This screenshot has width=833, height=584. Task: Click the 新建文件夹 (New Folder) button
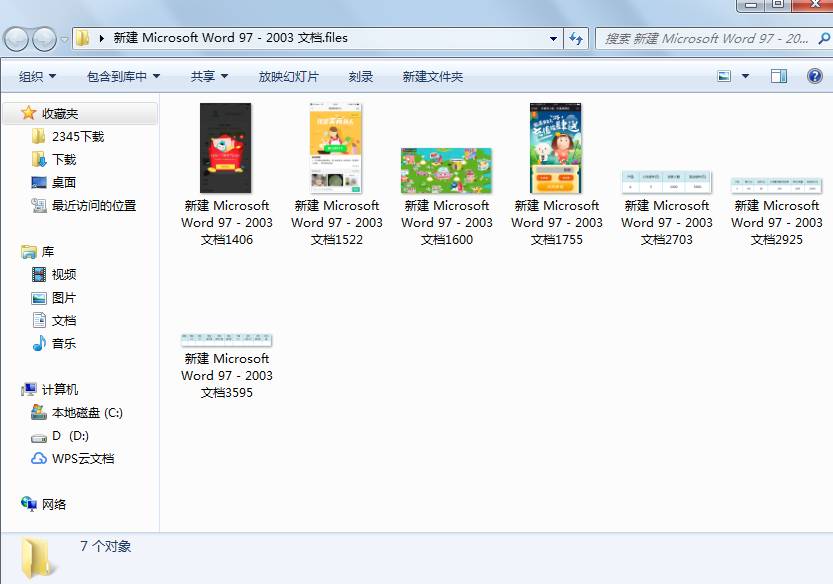click(x=431, y=75)
